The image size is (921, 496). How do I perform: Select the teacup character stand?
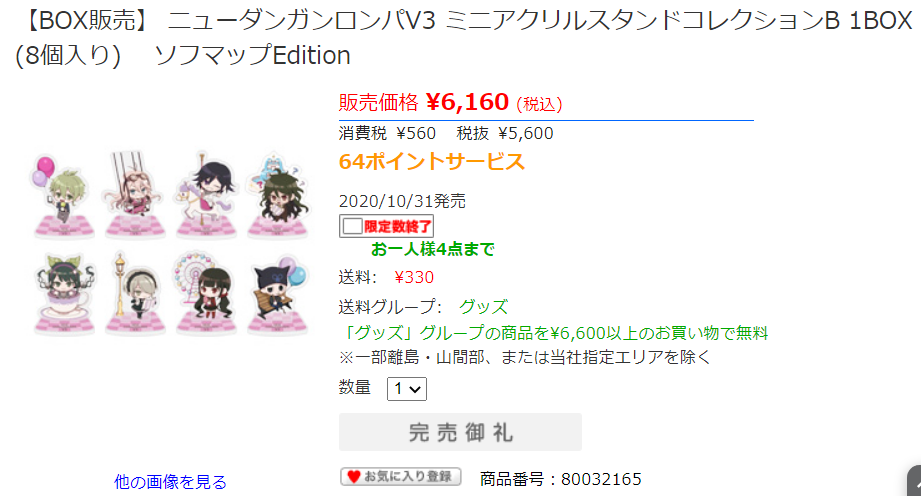coord(63,293)
